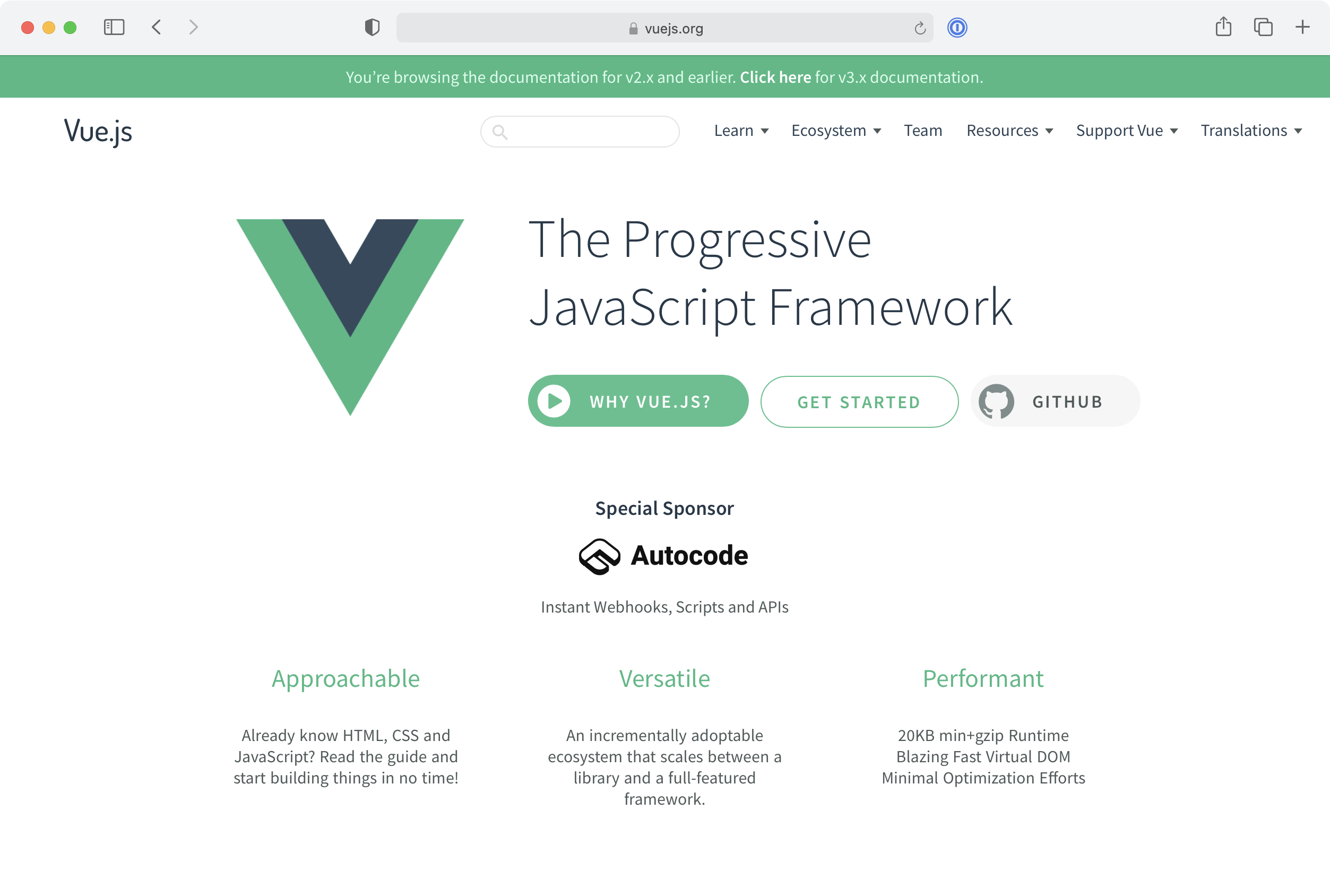
Task: Click the vuejs.org address bar
Action: coord(664,28)
